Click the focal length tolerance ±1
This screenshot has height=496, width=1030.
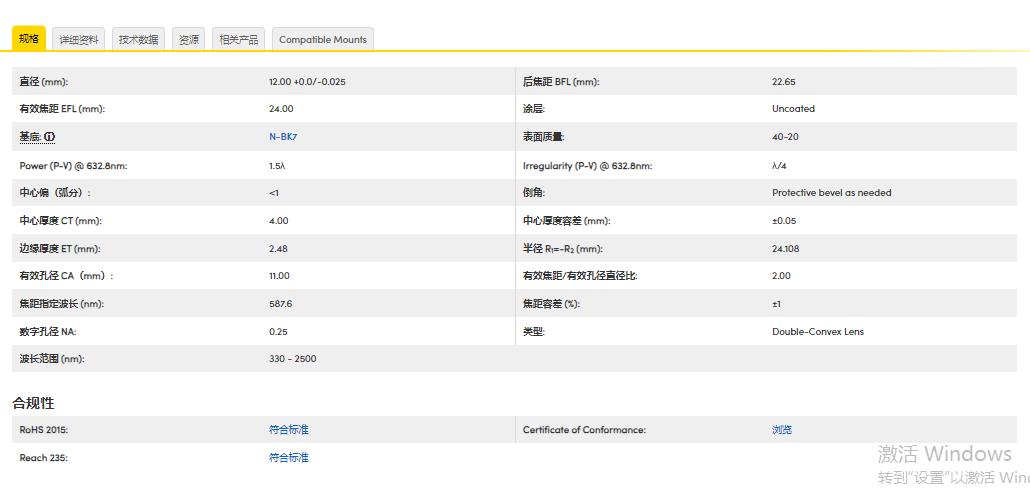tap(776, 304)
